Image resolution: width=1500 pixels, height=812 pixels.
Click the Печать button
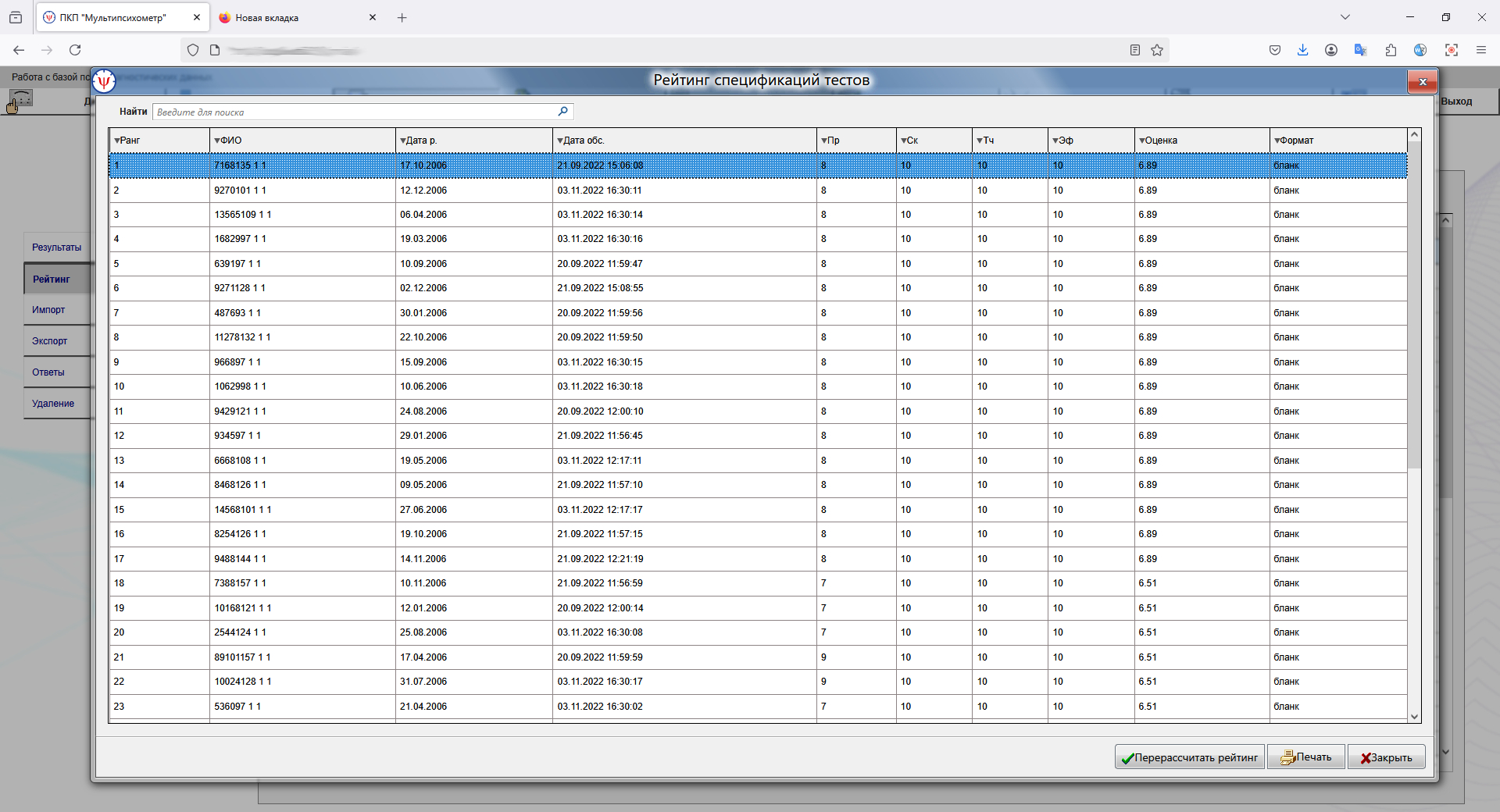[x=1305, y=757]
